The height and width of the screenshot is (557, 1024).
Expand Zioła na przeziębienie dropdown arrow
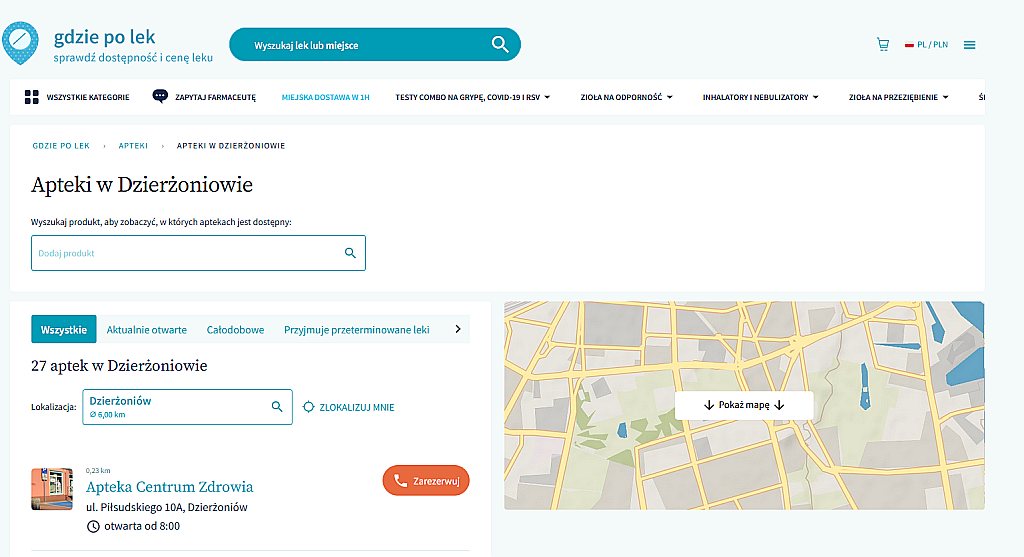(946, 97)
